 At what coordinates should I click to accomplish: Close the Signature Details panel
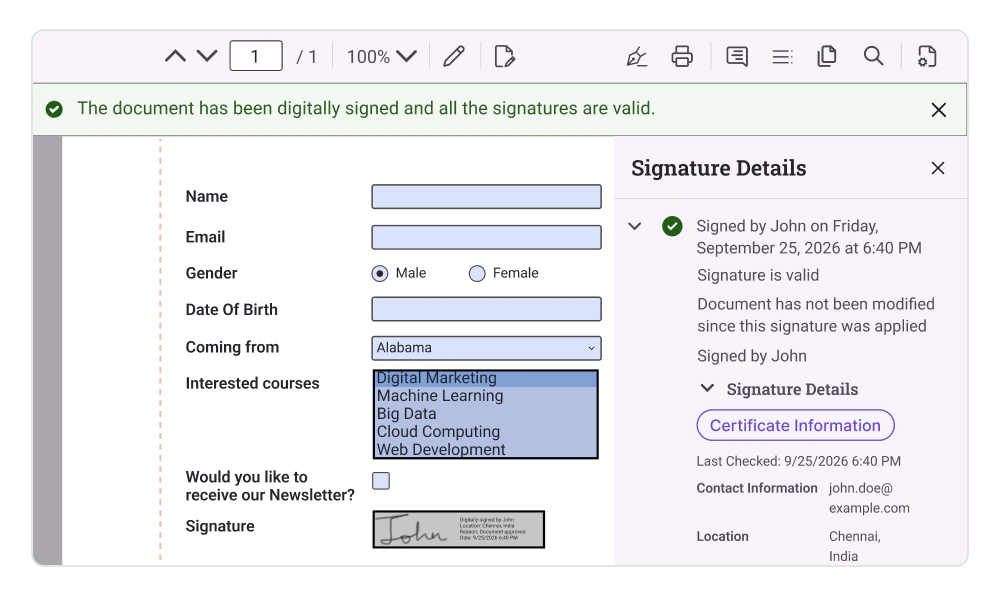coord(938,168)
